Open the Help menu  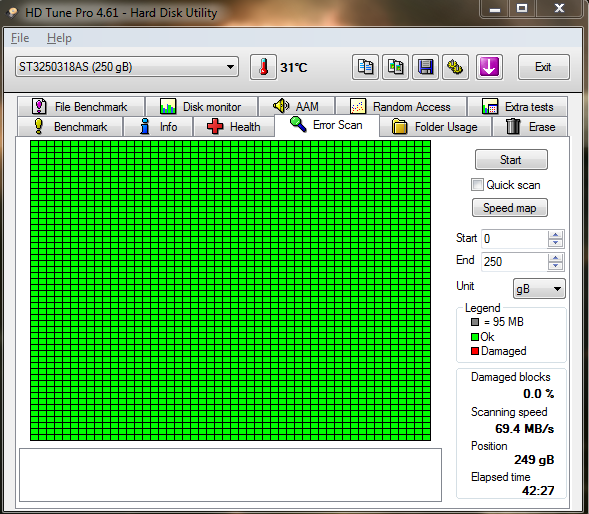59,38
